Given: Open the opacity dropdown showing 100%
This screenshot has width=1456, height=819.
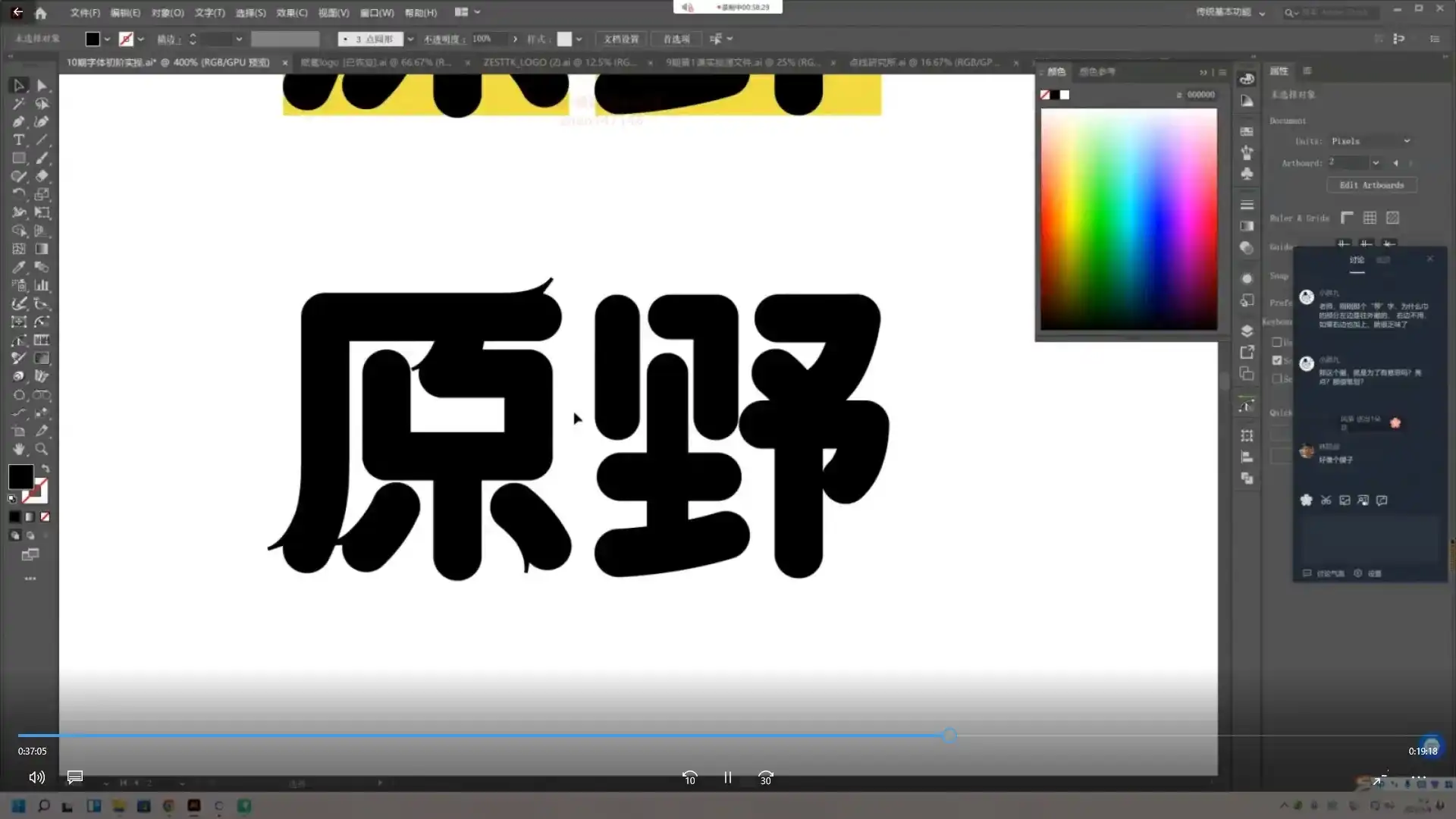Looking at the screenshot, I should pyautogui.click(x=515, y=39).
